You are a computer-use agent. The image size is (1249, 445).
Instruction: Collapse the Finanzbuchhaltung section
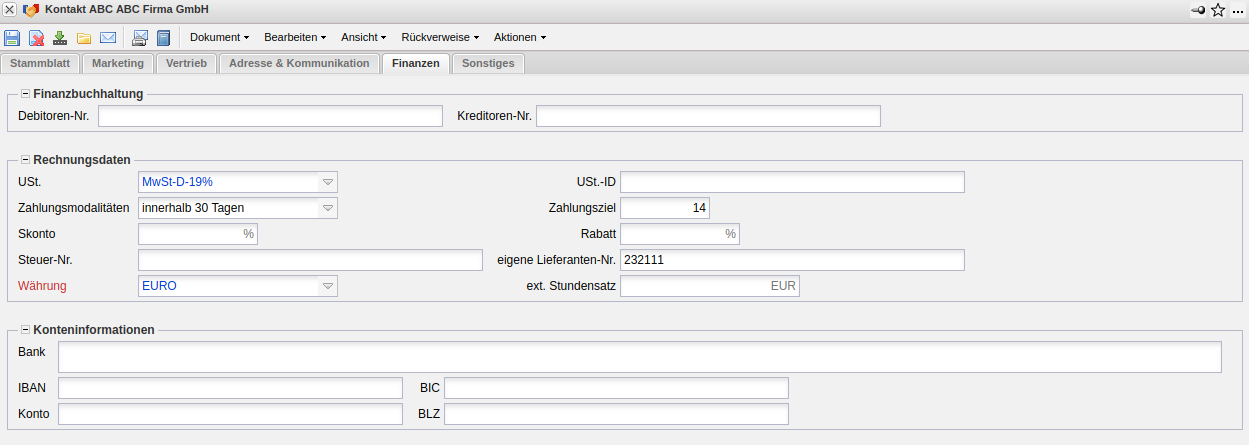point(25,94)
